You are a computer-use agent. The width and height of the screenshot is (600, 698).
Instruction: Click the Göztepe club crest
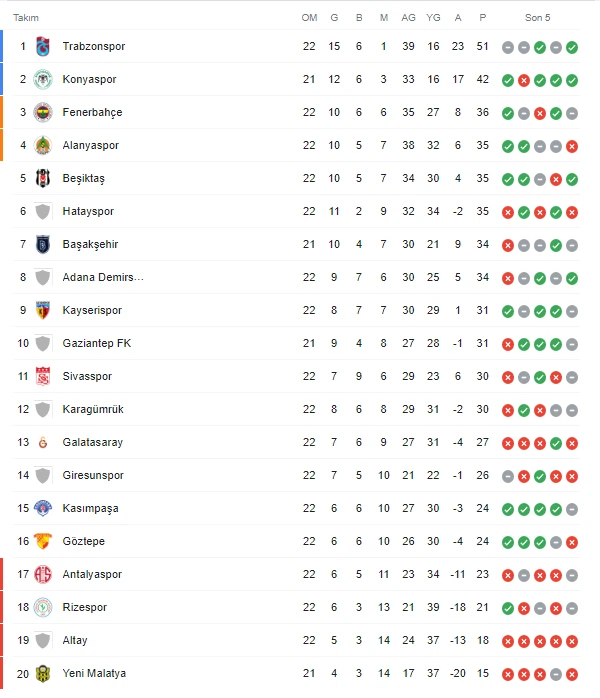click(42, 542)
